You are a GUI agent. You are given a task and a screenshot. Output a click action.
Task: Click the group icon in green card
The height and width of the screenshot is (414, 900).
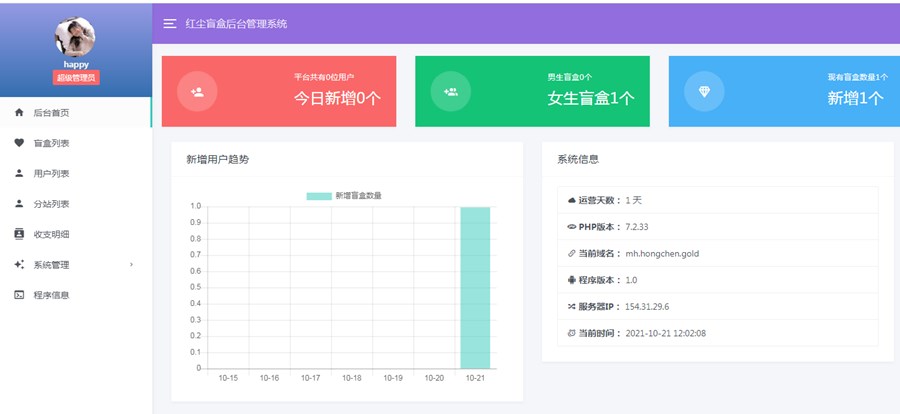tap(451, 91)
